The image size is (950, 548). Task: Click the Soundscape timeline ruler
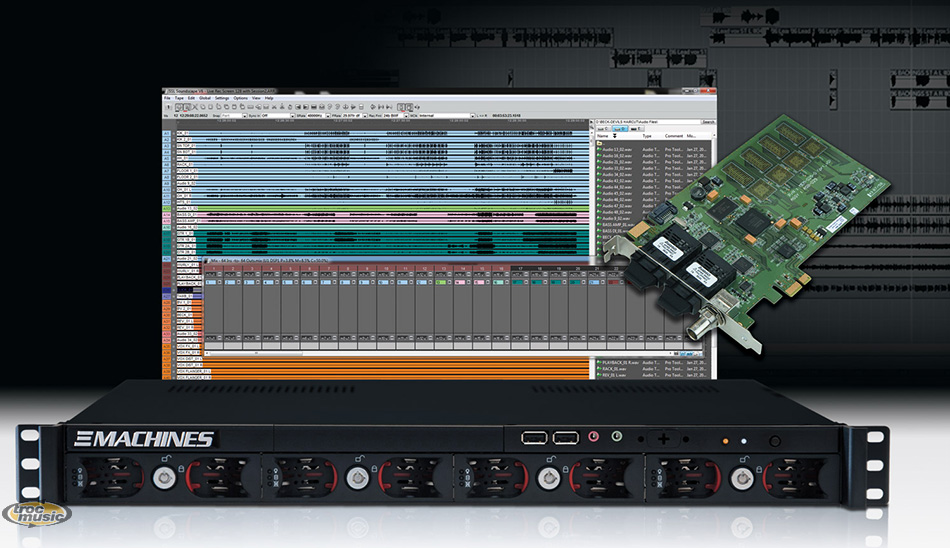point(382,124)
